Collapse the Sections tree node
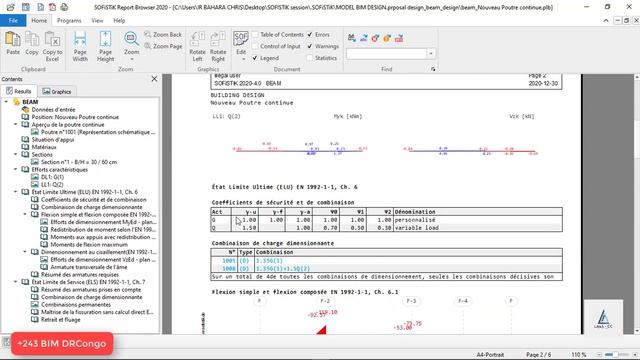The height and width of the screenshot is (360, 640). 16,154
